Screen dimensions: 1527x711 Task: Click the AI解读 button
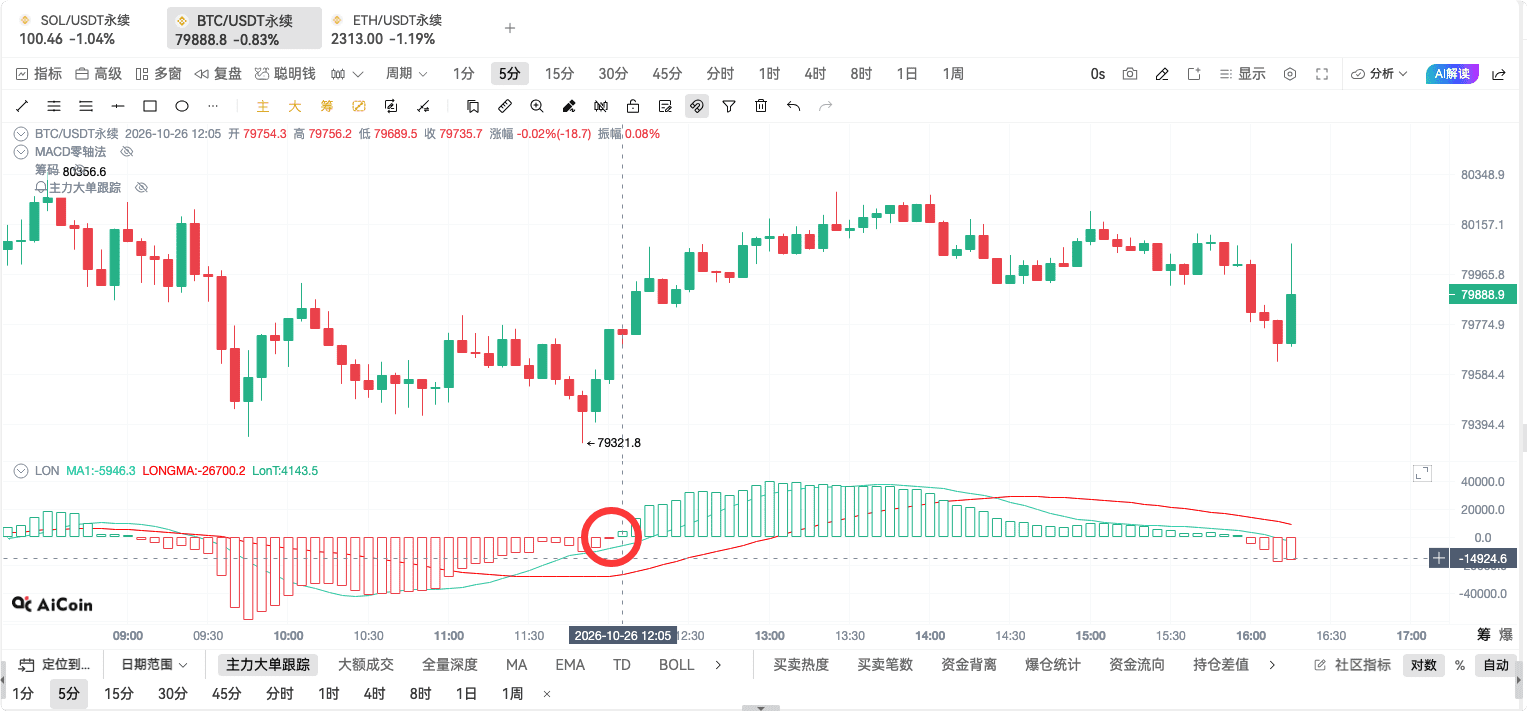(x=1452, y=74)
